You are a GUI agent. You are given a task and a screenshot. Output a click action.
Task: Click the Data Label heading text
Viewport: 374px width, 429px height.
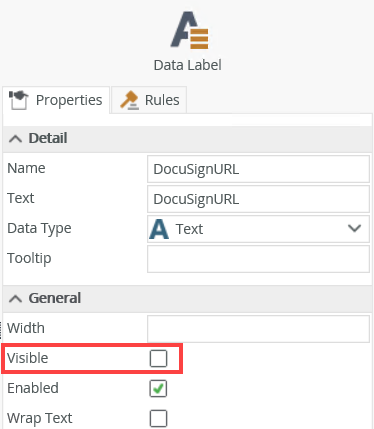188,65
